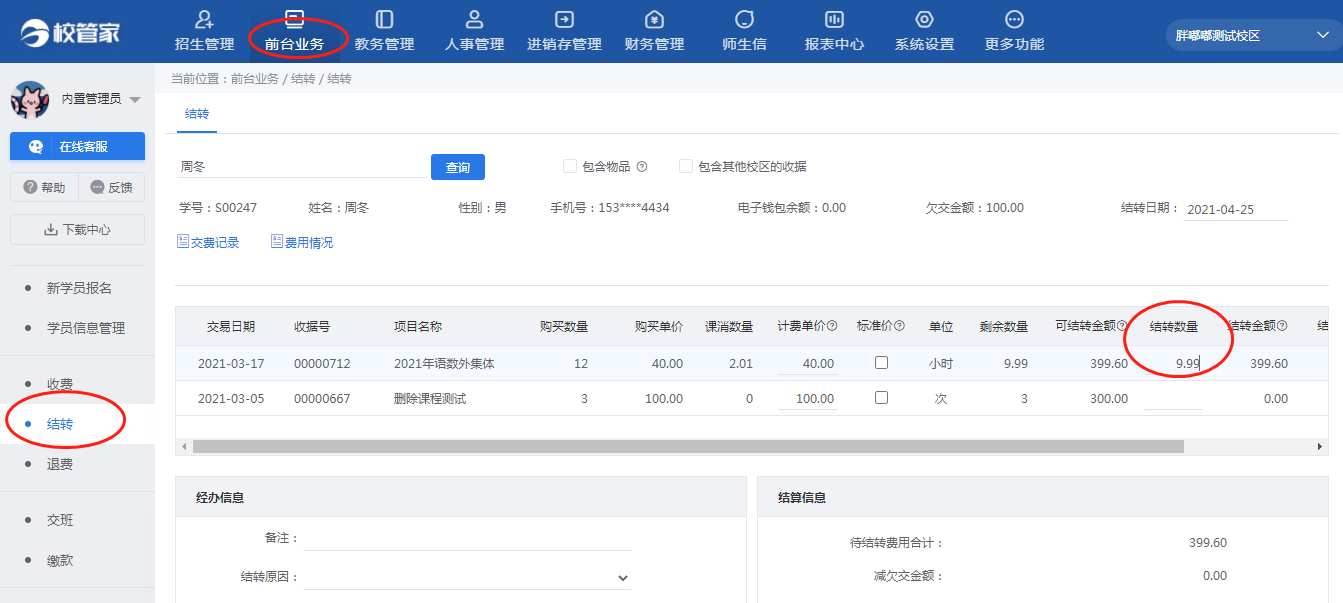Click the 结转日期 date field
This screenshot has width=1343, height=603.
(1236, 210)
